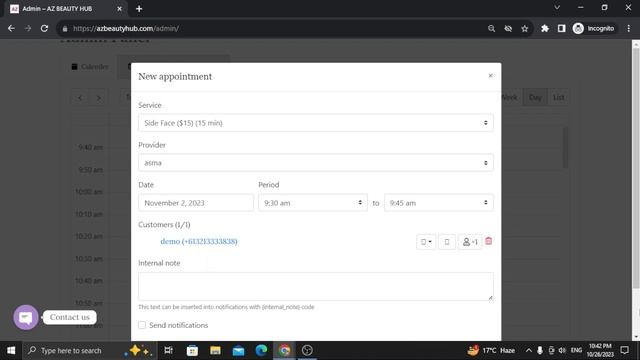Open the tab search chevron in title bar

(x=557, y=7)
